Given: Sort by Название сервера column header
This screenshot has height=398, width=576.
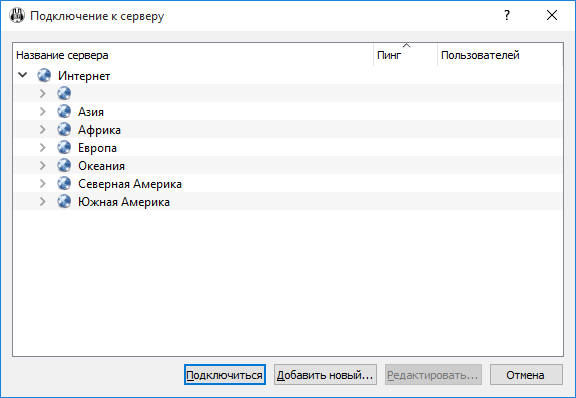Looking at the screenshot, I should click(x=193, y=55).
